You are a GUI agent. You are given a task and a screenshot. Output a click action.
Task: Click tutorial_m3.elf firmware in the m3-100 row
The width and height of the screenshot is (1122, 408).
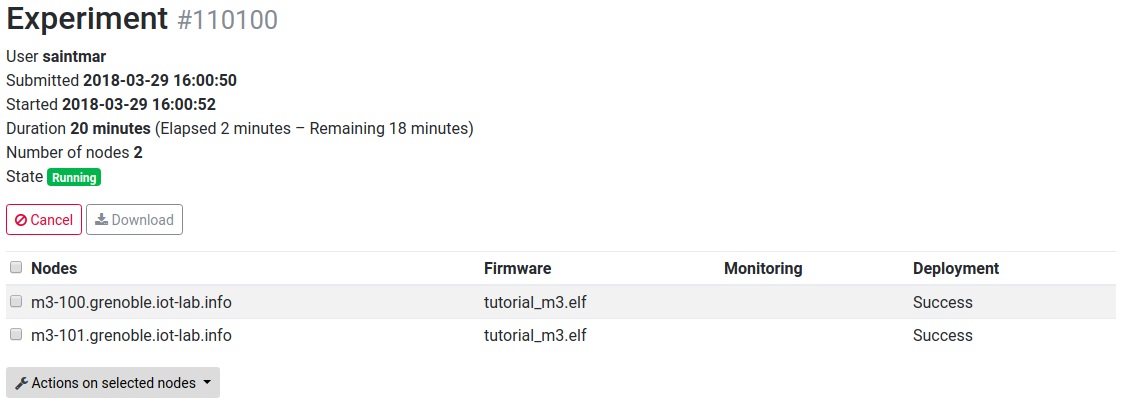point(535,303)
